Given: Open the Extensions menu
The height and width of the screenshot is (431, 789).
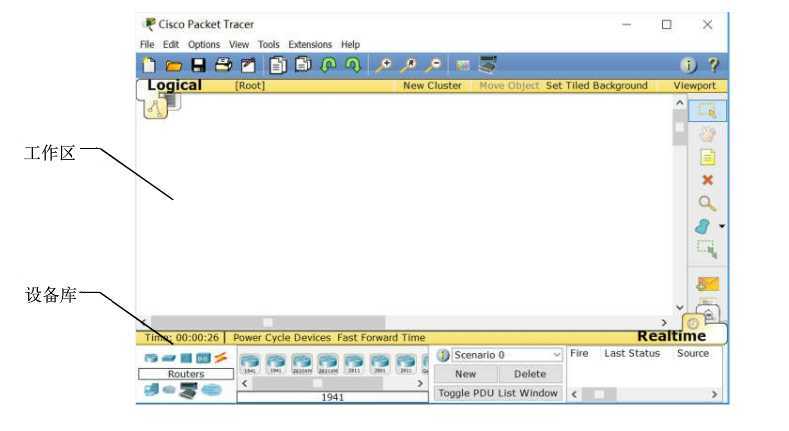Looking at the screenshot, I should [310, 44].
